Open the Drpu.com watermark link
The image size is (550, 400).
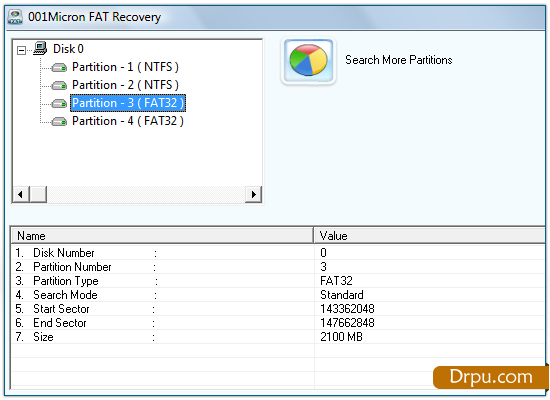click(491, 377)
